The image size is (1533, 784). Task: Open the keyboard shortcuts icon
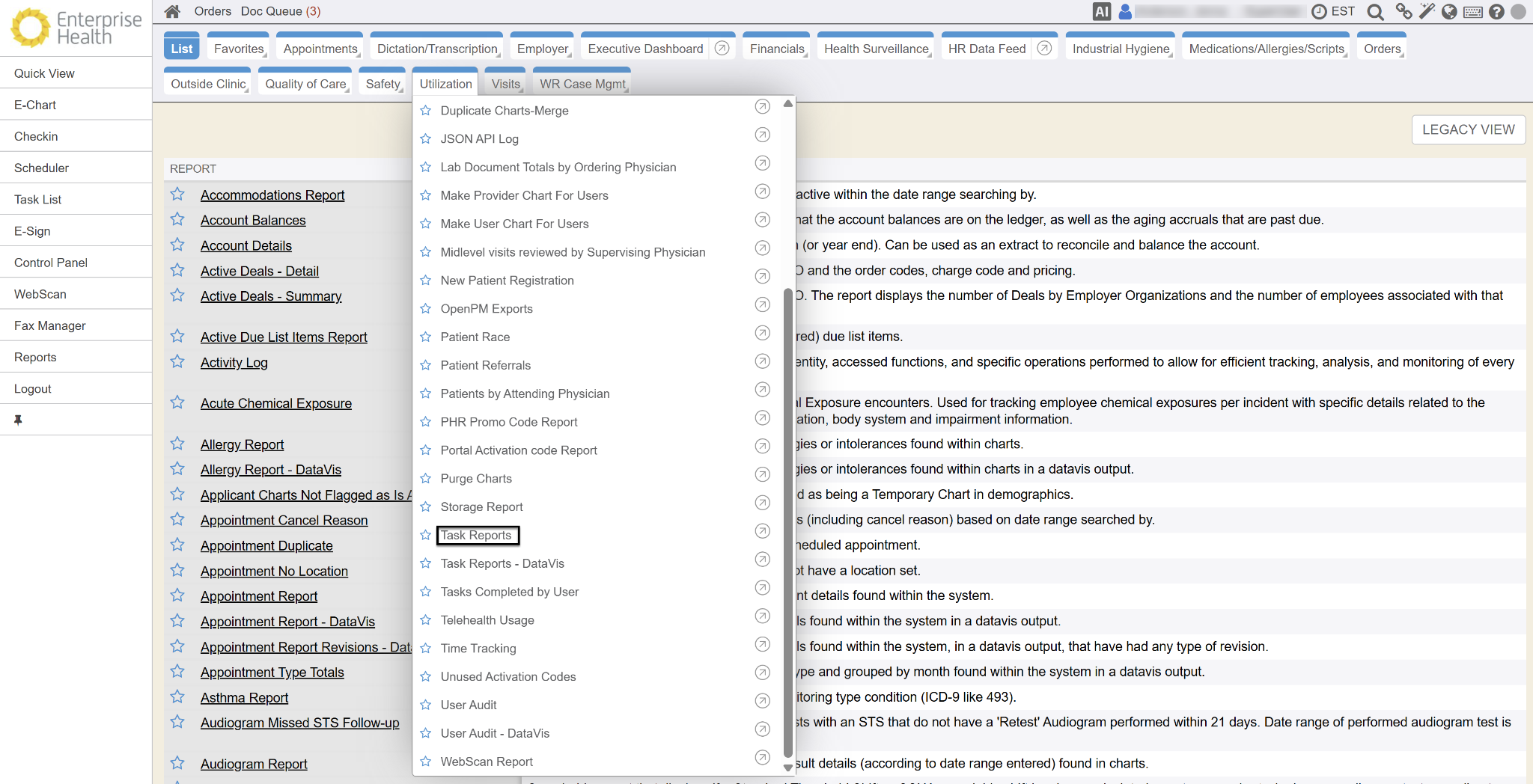(1472, 11)
